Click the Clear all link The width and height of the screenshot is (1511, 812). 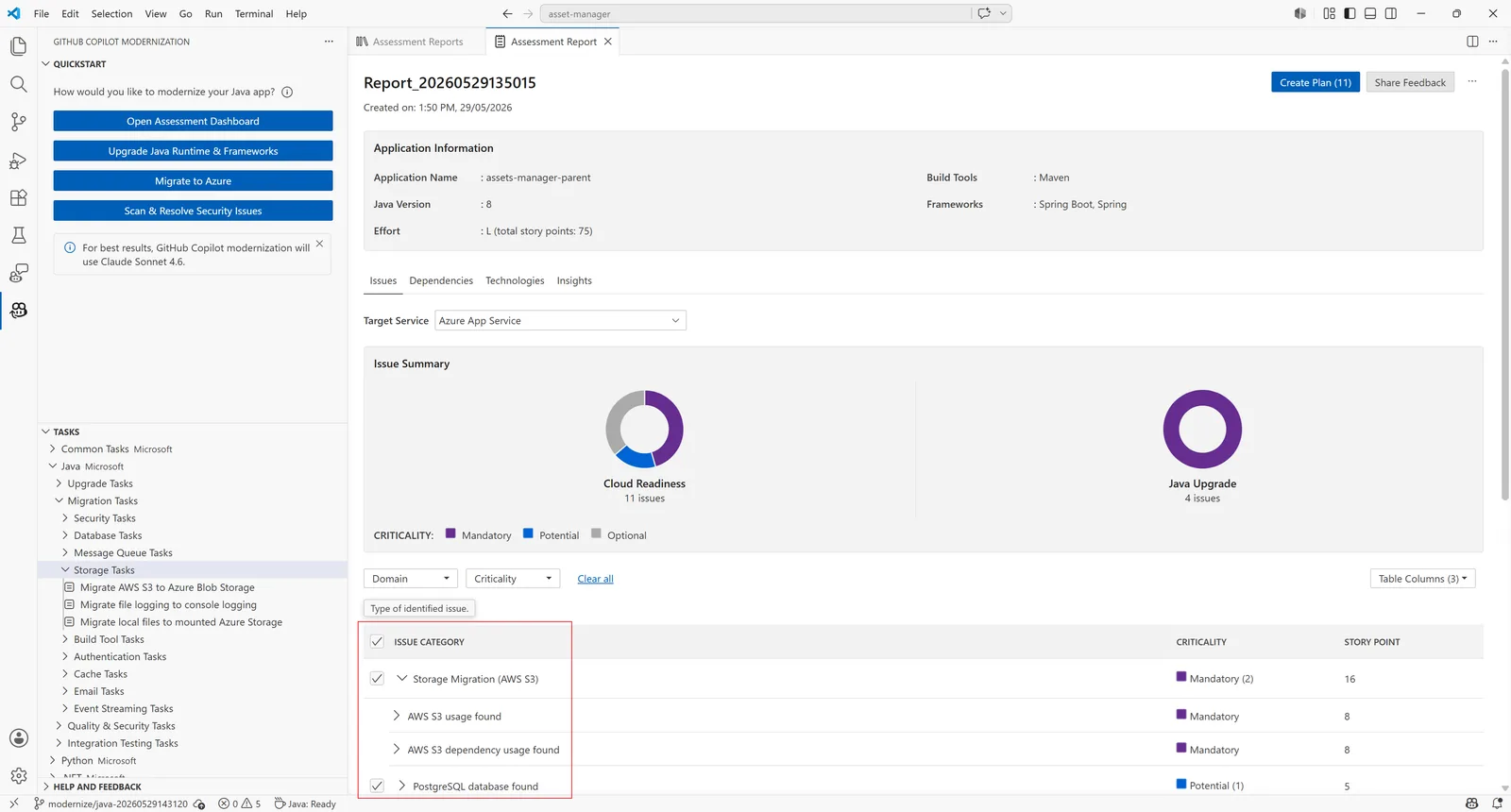595,580
